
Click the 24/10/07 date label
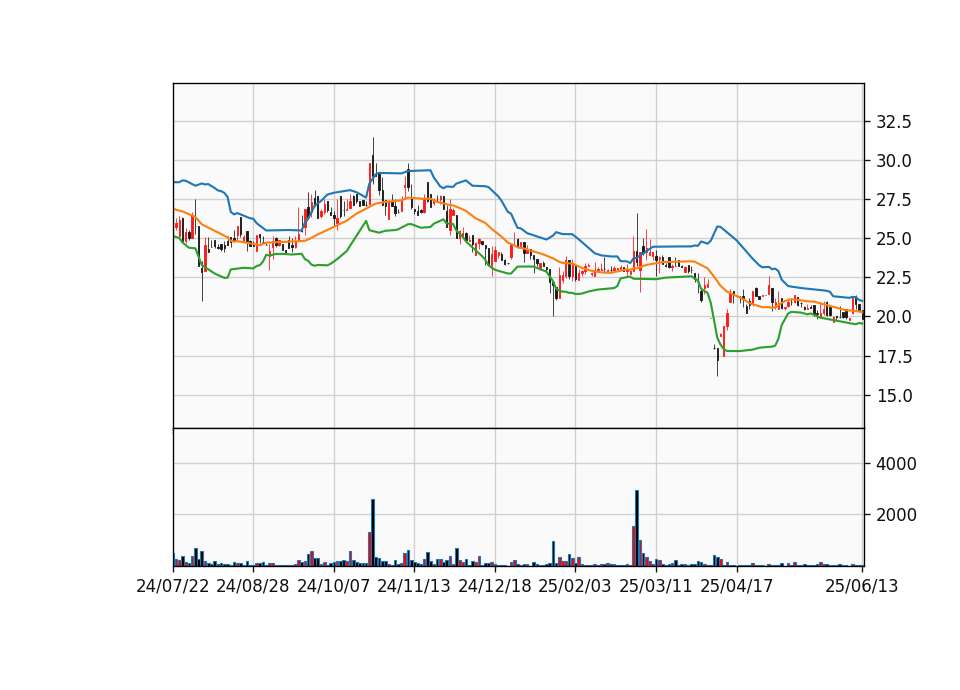pyautogui.click(x=334, y=586)
